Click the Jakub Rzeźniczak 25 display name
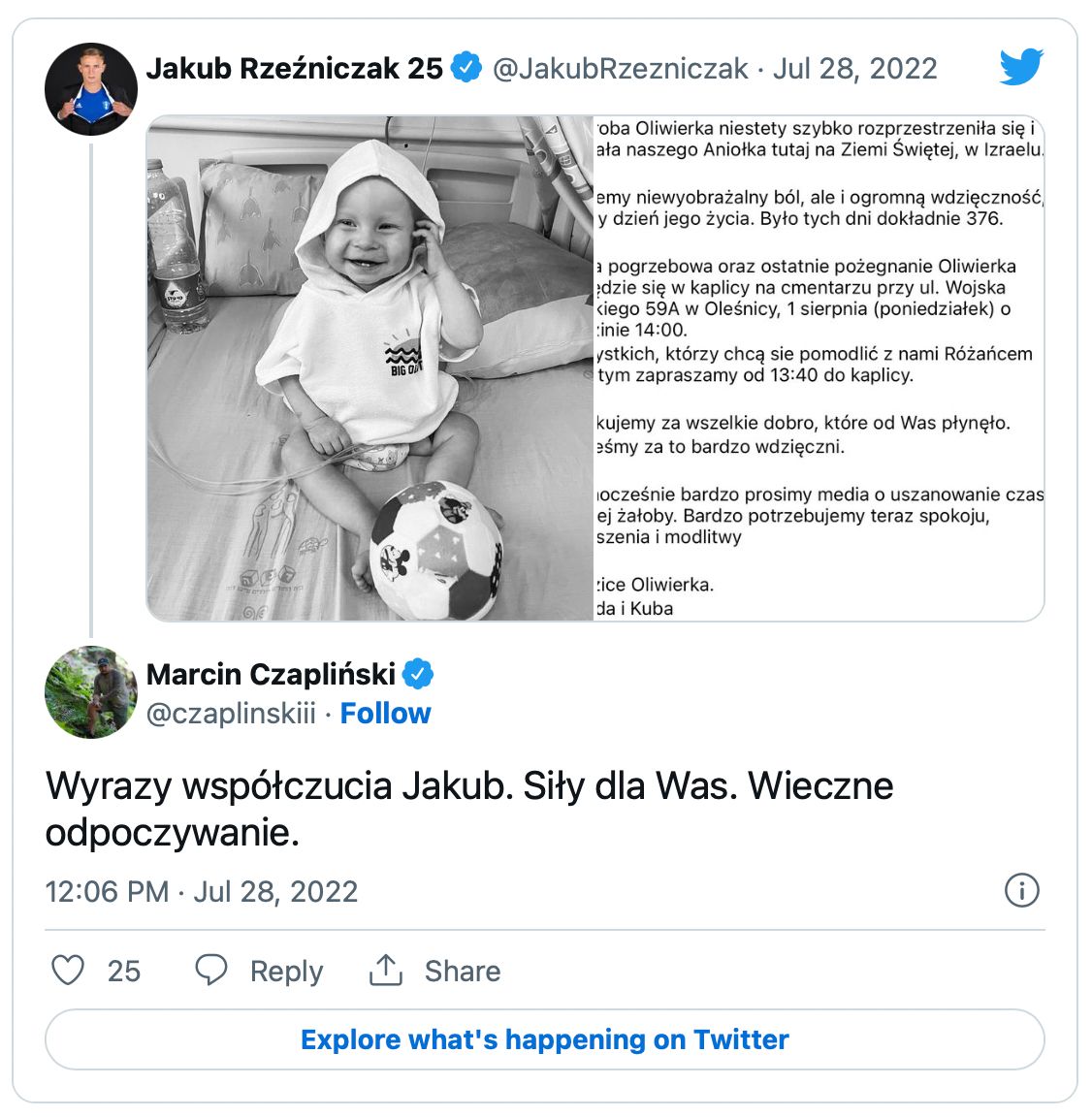 click(x=295, y=69)
